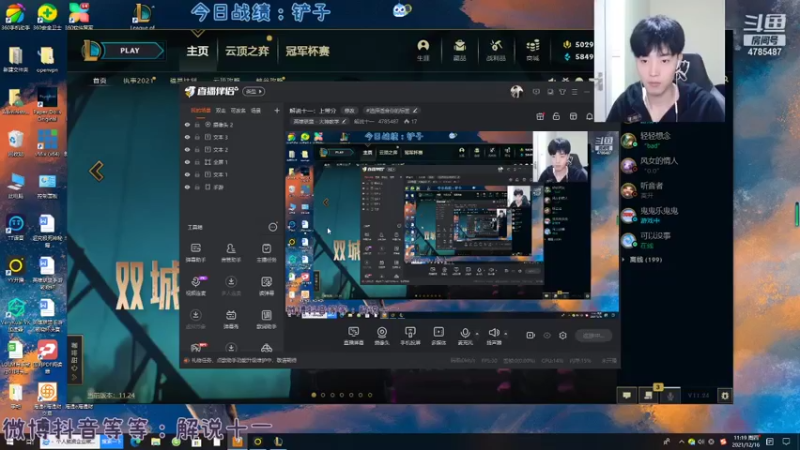Hide the 摄像头 2 source
Viewport: 800px width, 450px height.
pos(187,124)
